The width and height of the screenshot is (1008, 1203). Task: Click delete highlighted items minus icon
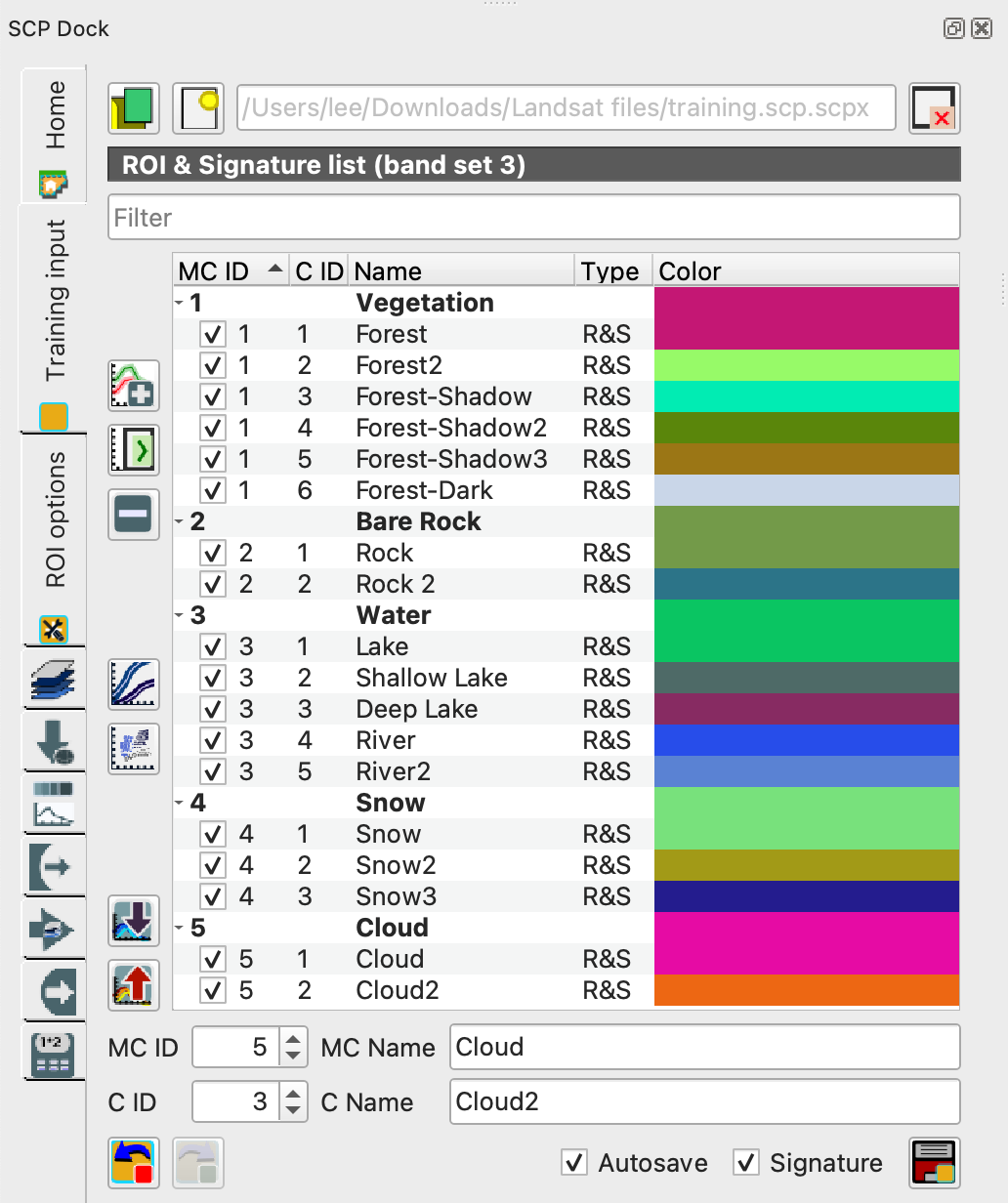click(x=134, y=514)
